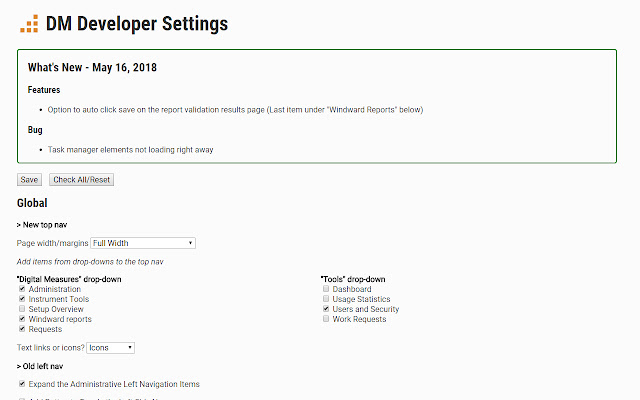Uncheck the Administration checkbox
Viewport: 640px width, 400px height.
pos(22,289)
